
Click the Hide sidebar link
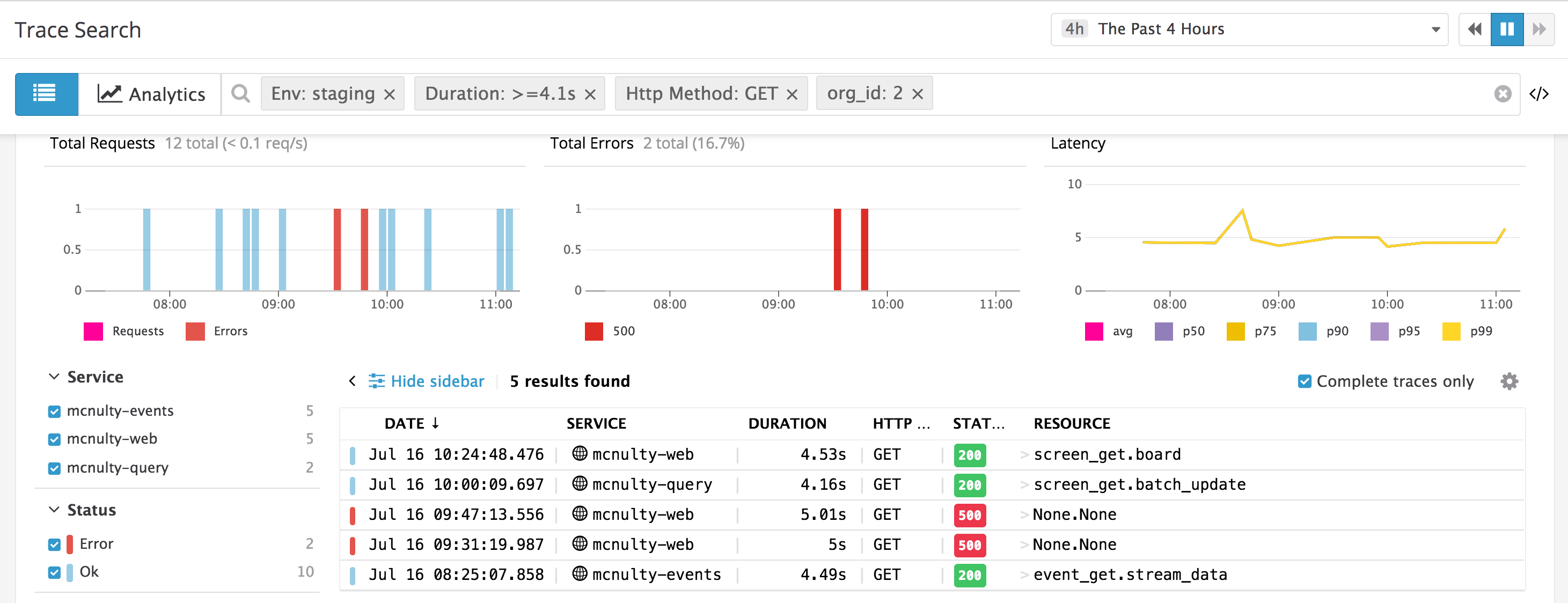point(437,381)
